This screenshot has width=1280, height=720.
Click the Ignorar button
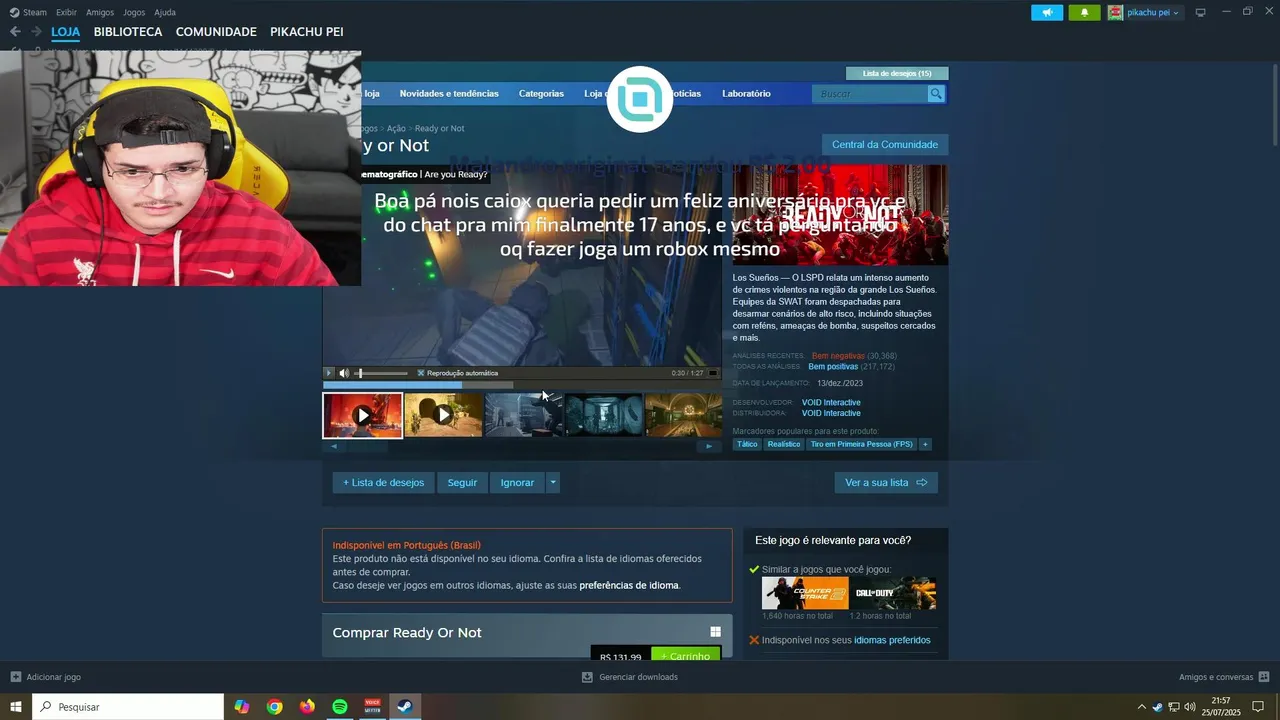coord(517,483)
